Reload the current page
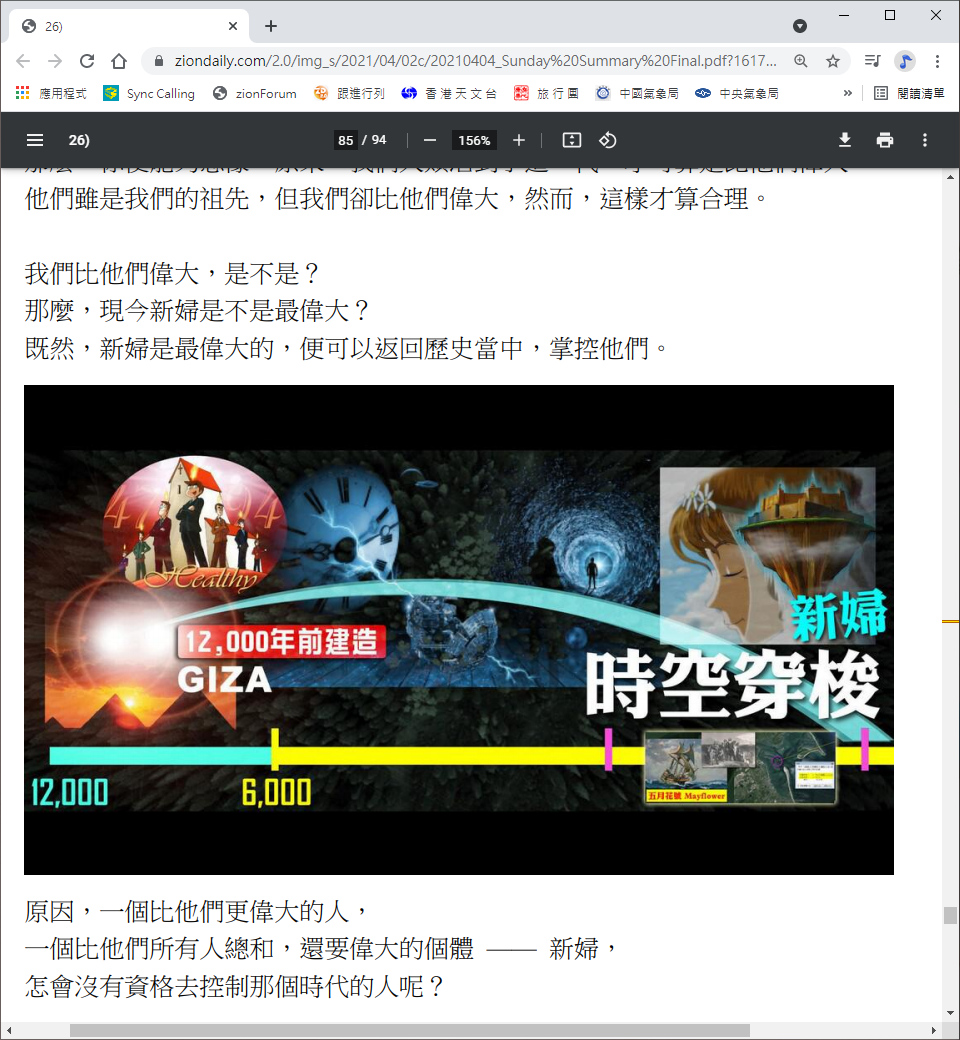The height and width of the screenshot is (1040, 960). (x=87, y=61)
